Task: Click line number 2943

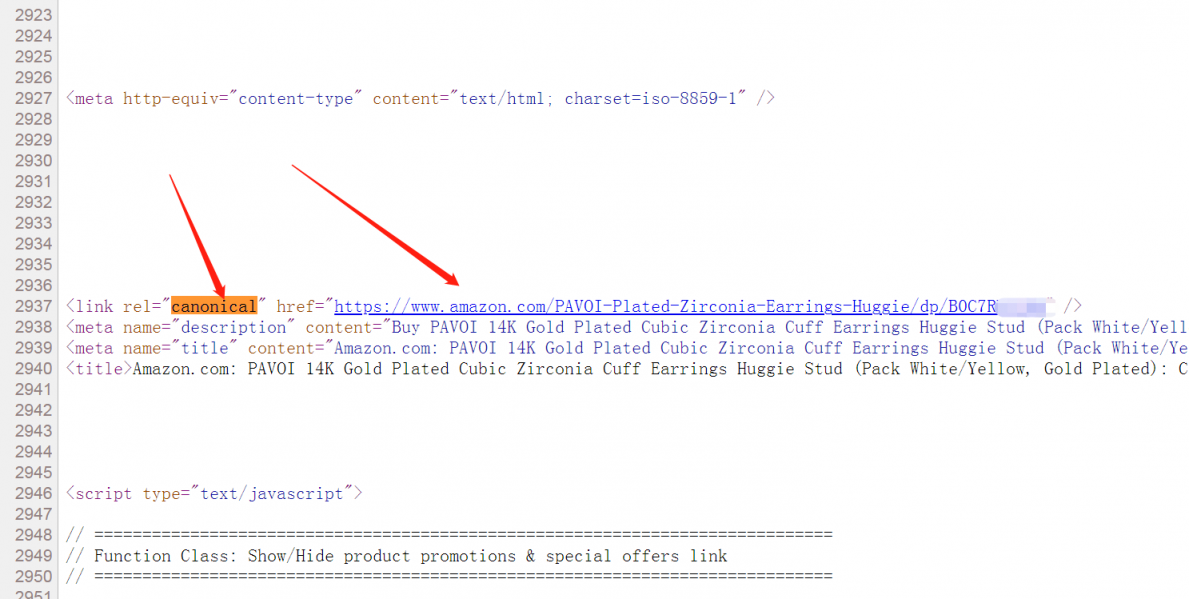Action: pyautogui.click(x=33, y=431)
